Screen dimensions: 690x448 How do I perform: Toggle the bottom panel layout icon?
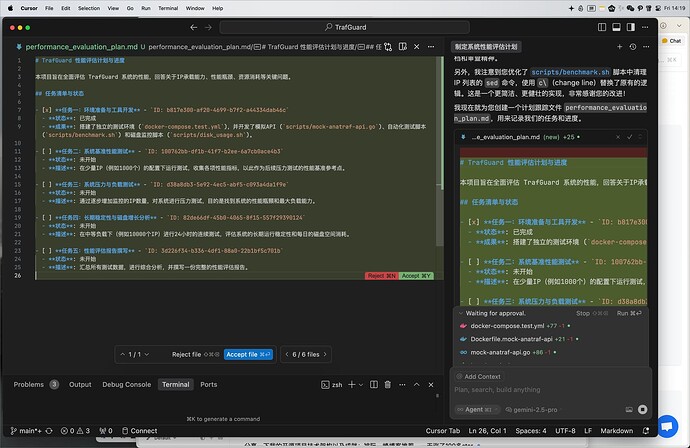point(617,27)
